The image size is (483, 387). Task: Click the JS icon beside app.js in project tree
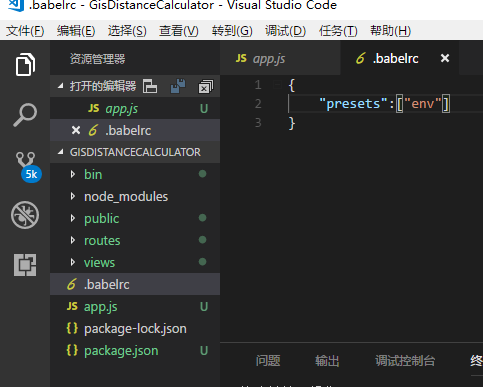pos(72,306)
